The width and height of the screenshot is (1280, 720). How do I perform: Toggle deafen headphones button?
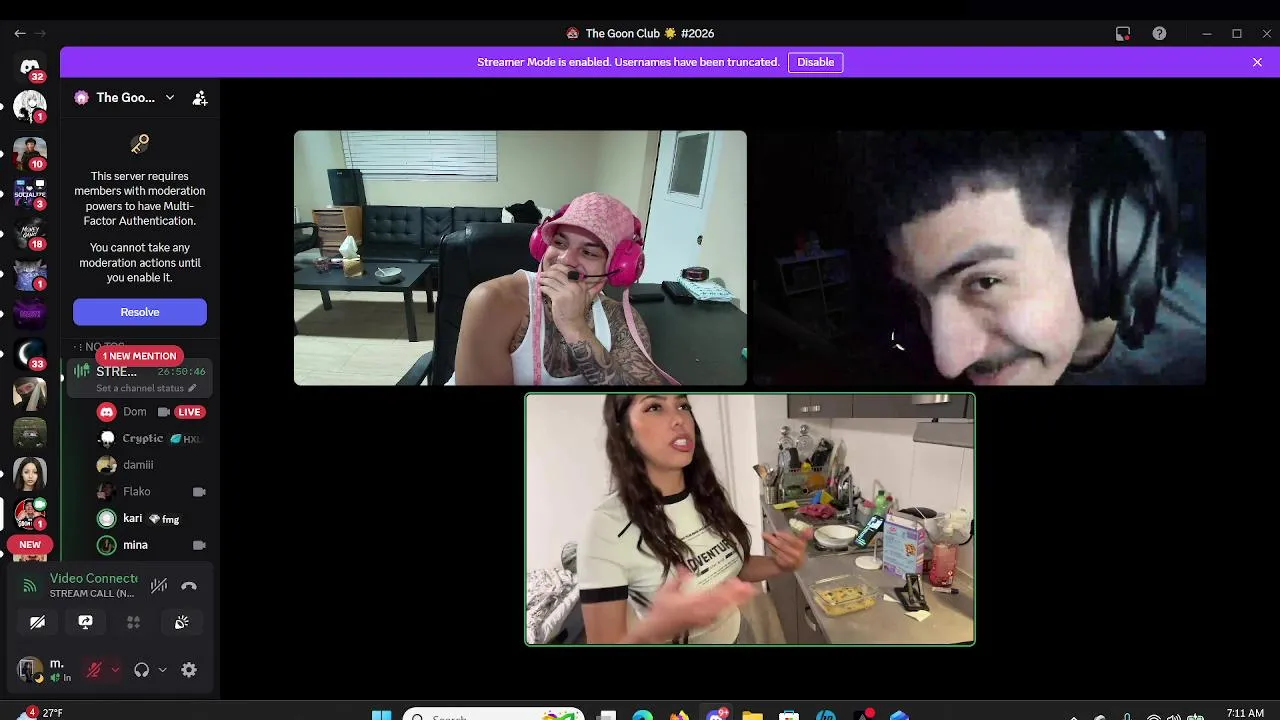pos(141,670)
